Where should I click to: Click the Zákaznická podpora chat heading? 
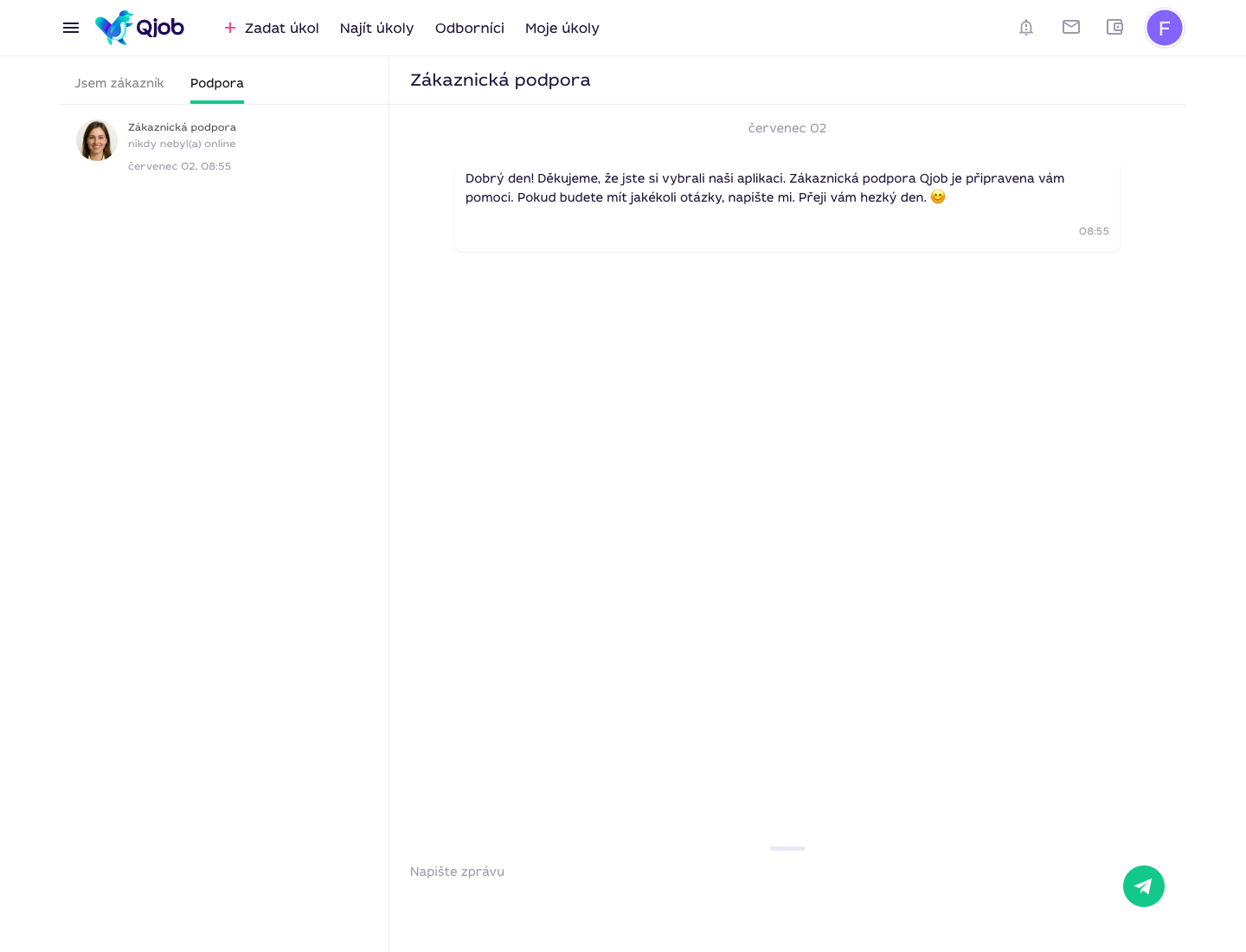point(500,80)
